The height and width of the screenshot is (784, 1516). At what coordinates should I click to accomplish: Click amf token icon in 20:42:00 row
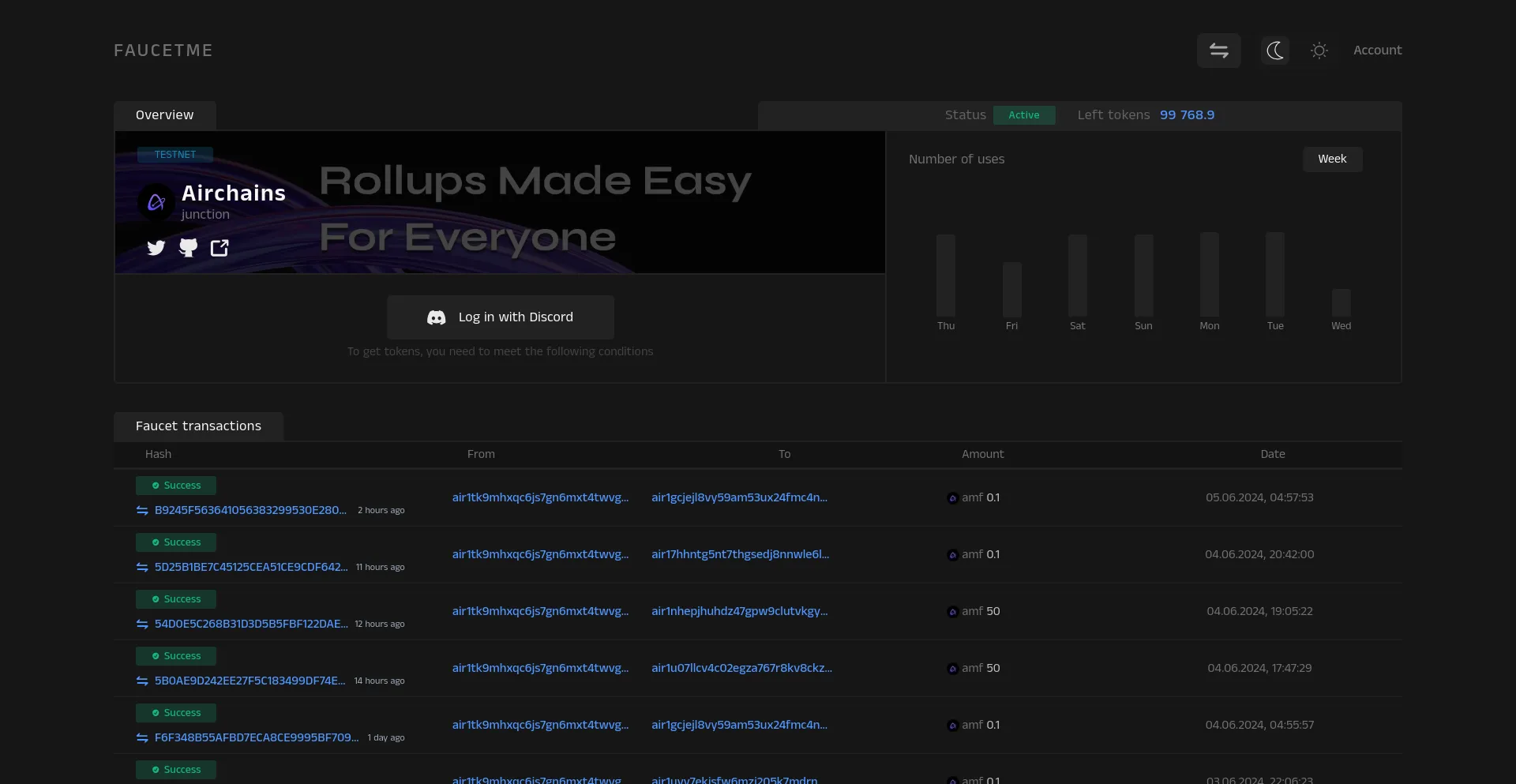click(952, 555)
